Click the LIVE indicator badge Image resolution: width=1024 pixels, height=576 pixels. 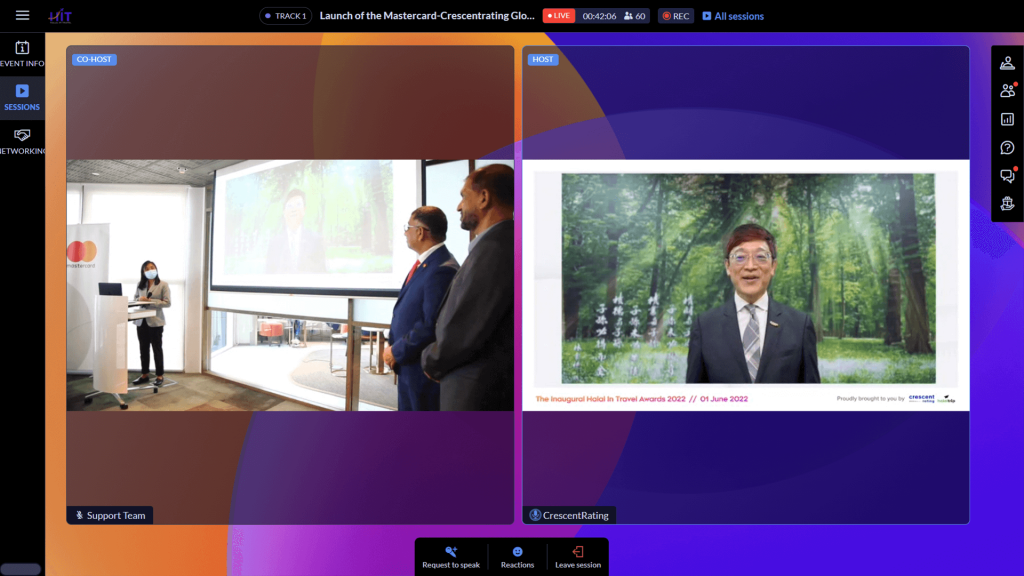coord(558,16)
